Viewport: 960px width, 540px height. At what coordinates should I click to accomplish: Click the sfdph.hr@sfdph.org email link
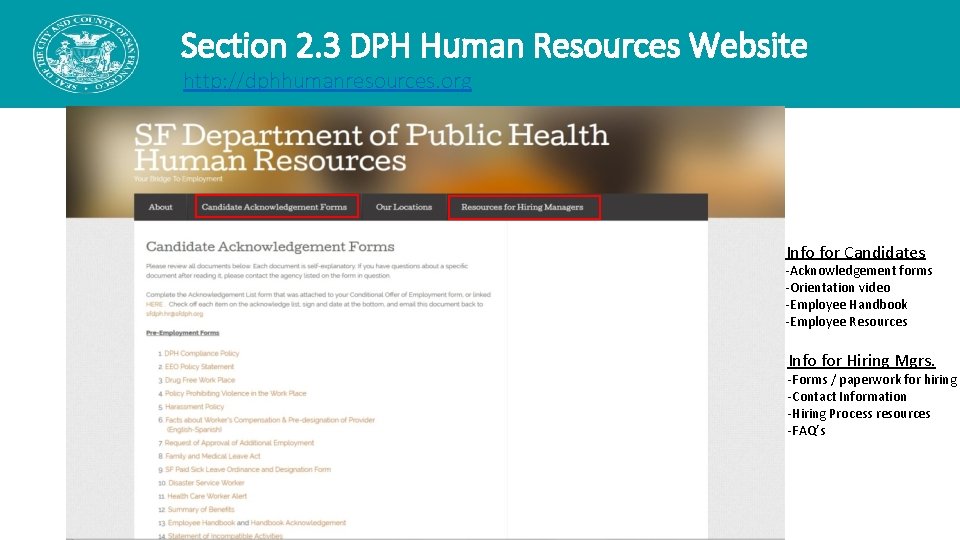pos(174,313)
